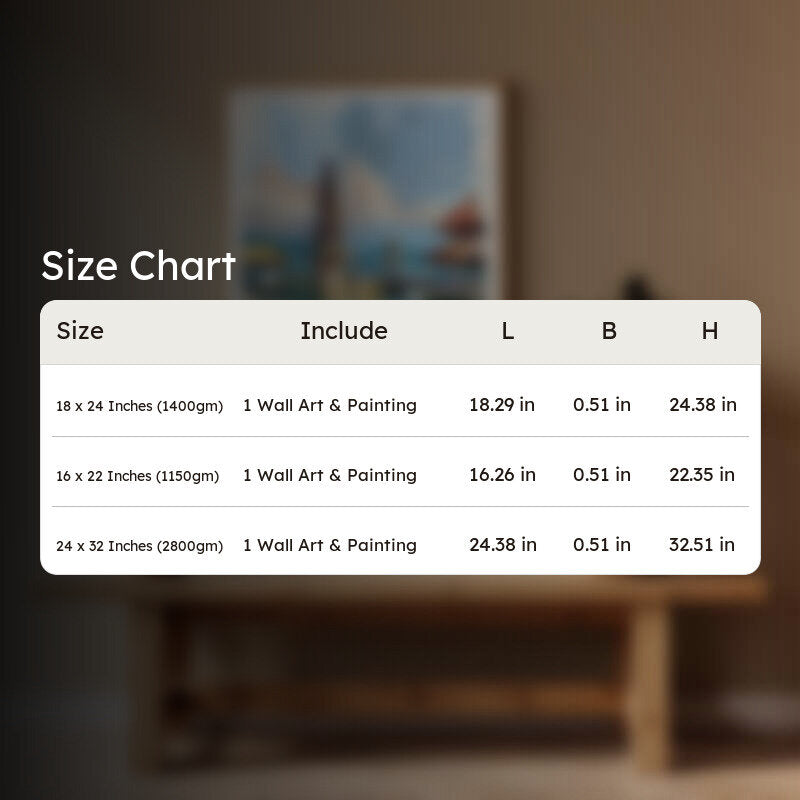This screenshot has width=800, height=800.
Task: Click the 24.38 in height value in first row
Action: 703,405
